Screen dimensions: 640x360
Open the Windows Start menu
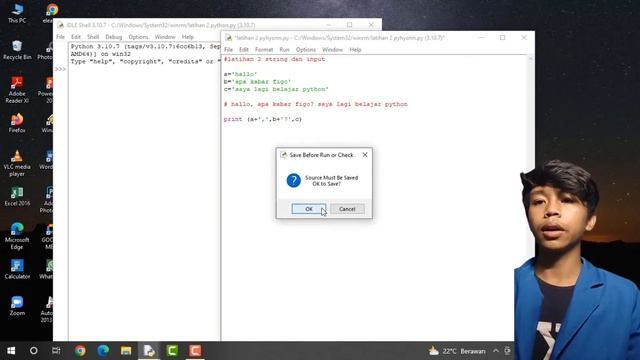[11, 351]
